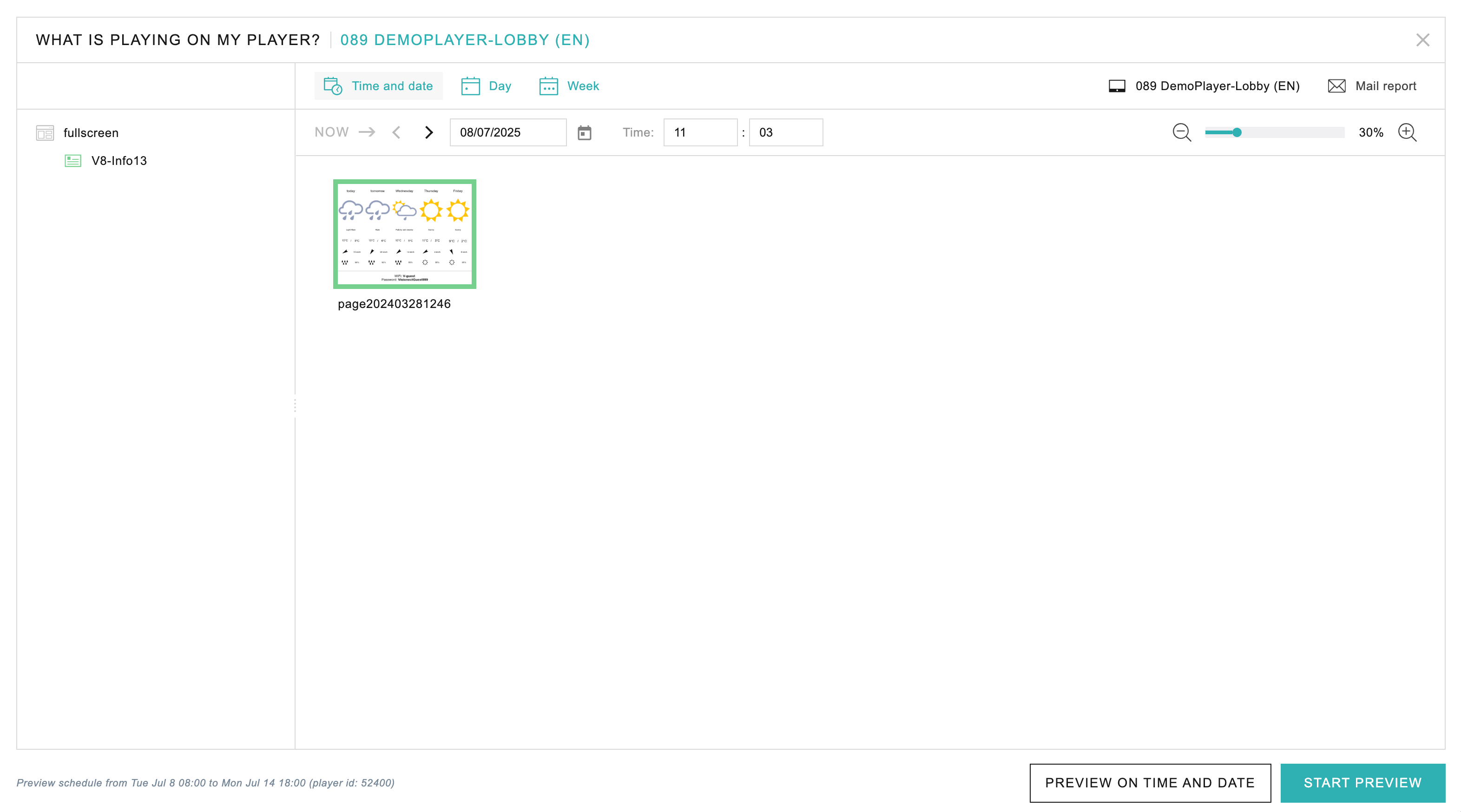Zoom in with the plus magnifier
Screen dimensions: 1461x812
click(1407, 132)
